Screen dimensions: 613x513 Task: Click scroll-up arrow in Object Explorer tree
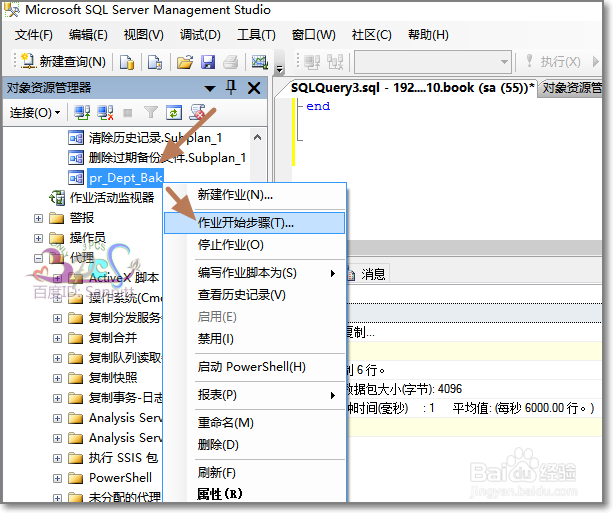pos(258,138)
